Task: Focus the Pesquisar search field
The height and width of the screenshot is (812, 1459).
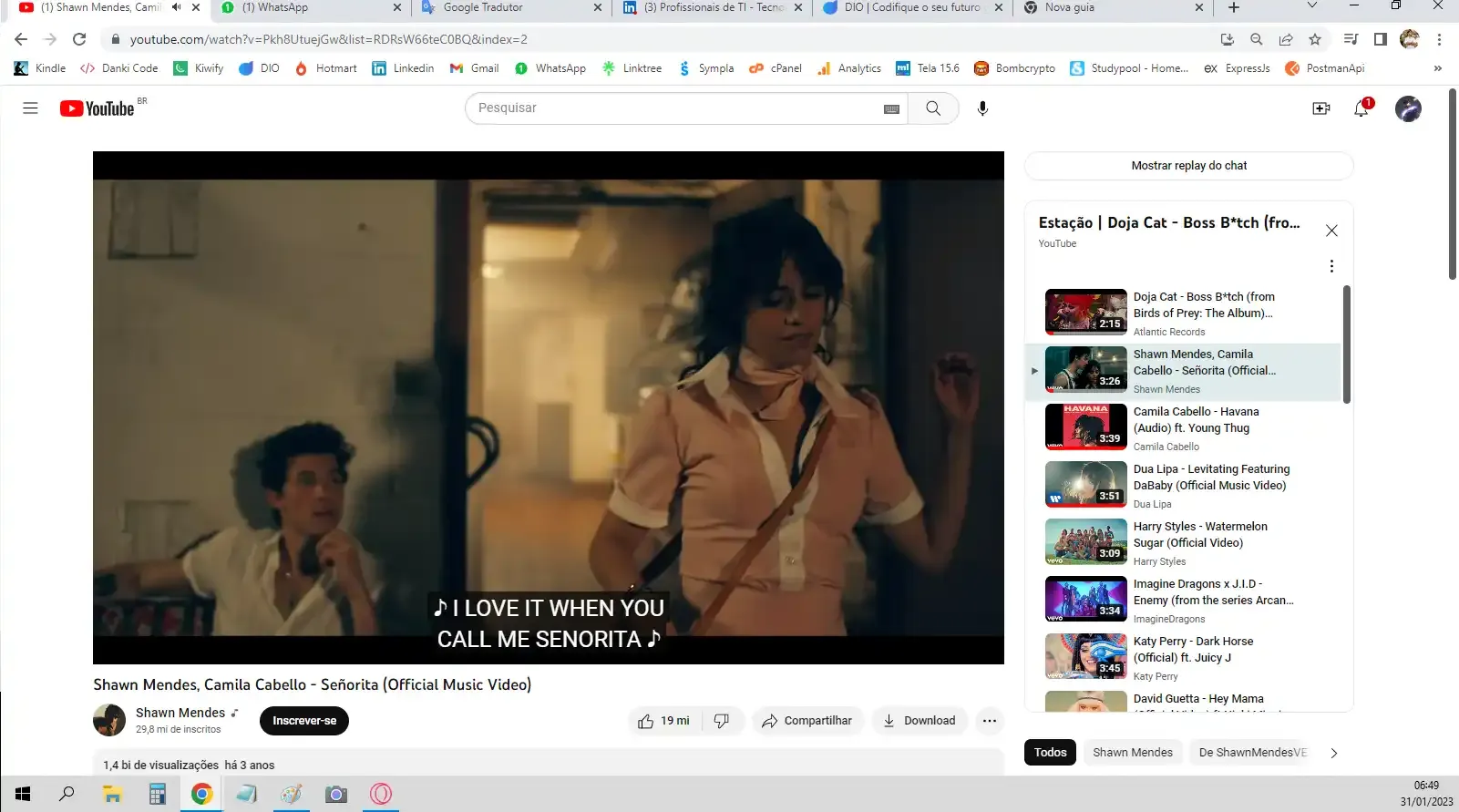Action: [674, 108]
